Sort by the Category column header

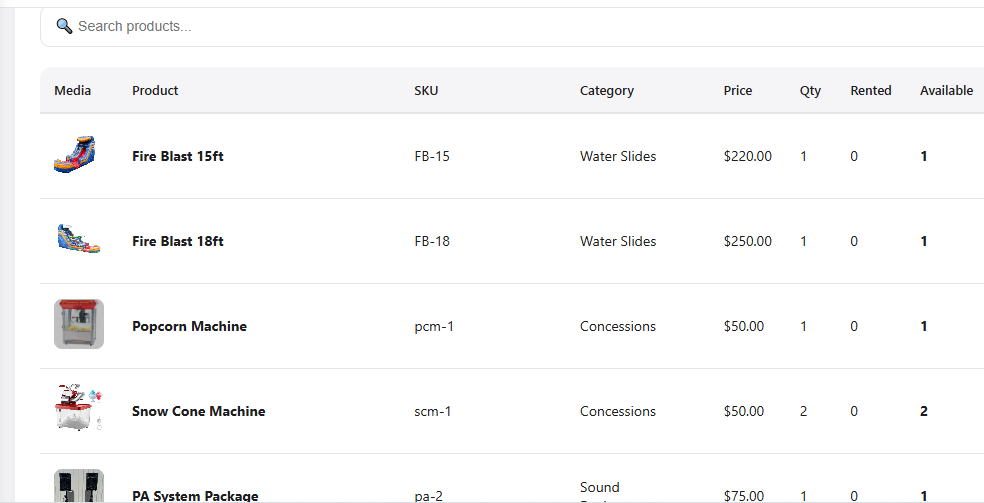(606, 90)
